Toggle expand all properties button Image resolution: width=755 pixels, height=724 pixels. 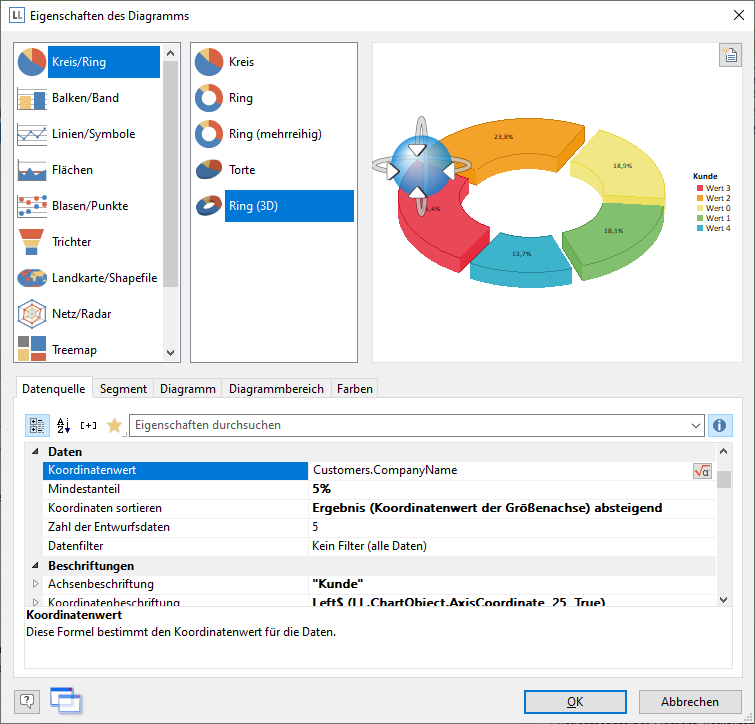click(x=89, y=425)
